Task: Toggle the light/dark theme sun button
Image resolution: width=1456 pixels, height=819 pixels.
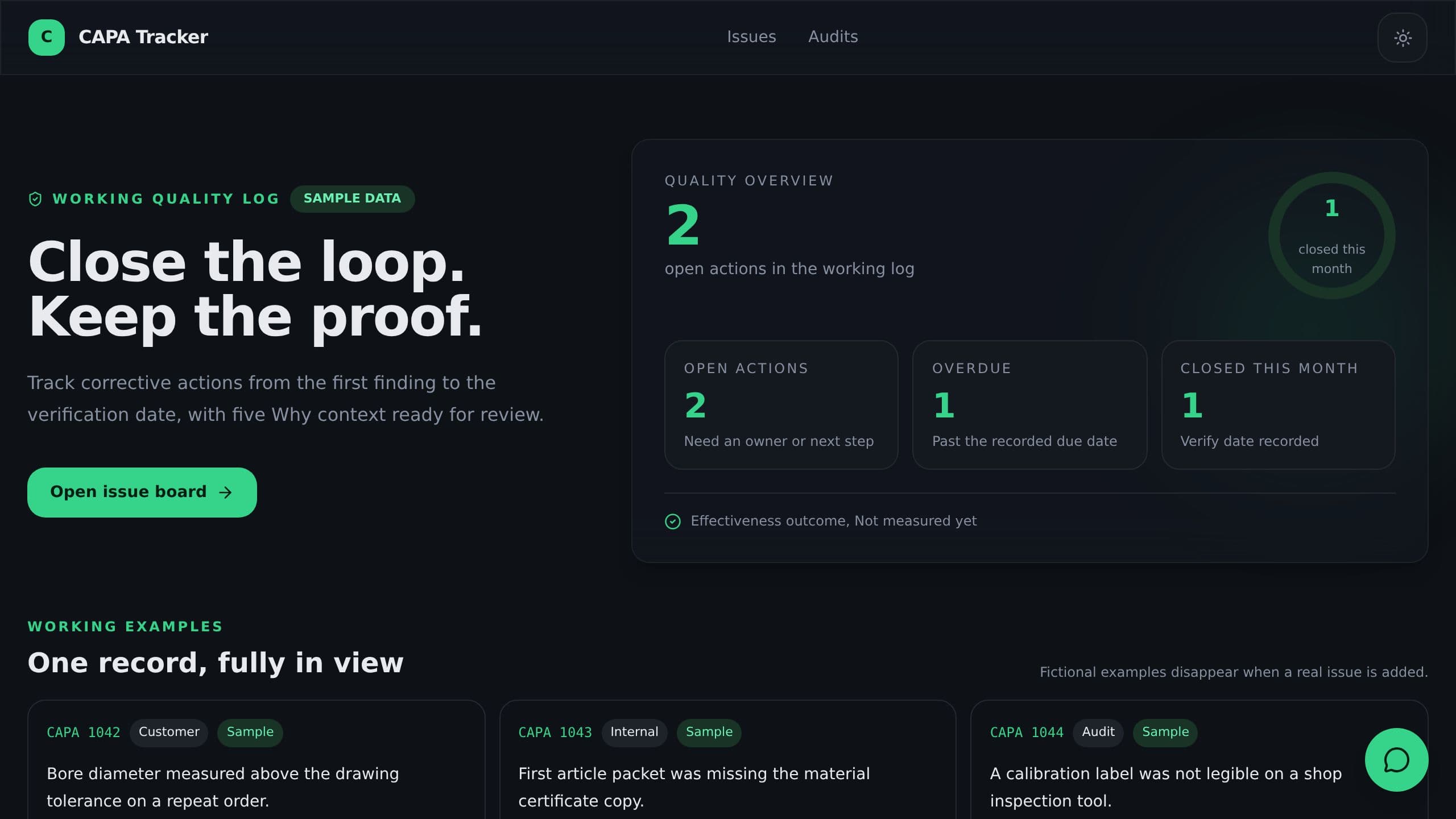Action: [x=1403, y=38]
